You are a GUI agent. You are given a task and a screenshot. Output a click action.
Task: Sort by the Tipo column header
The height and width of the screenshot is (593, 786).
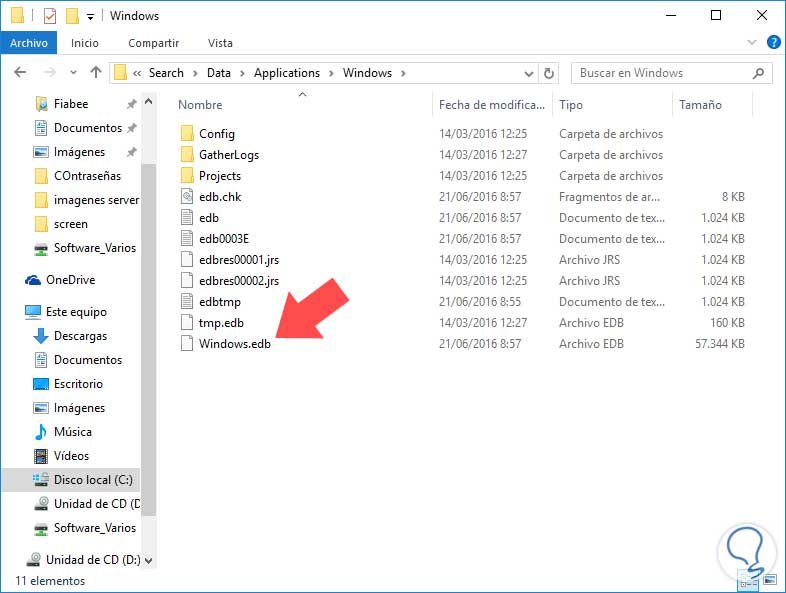(x=571, y=105)
